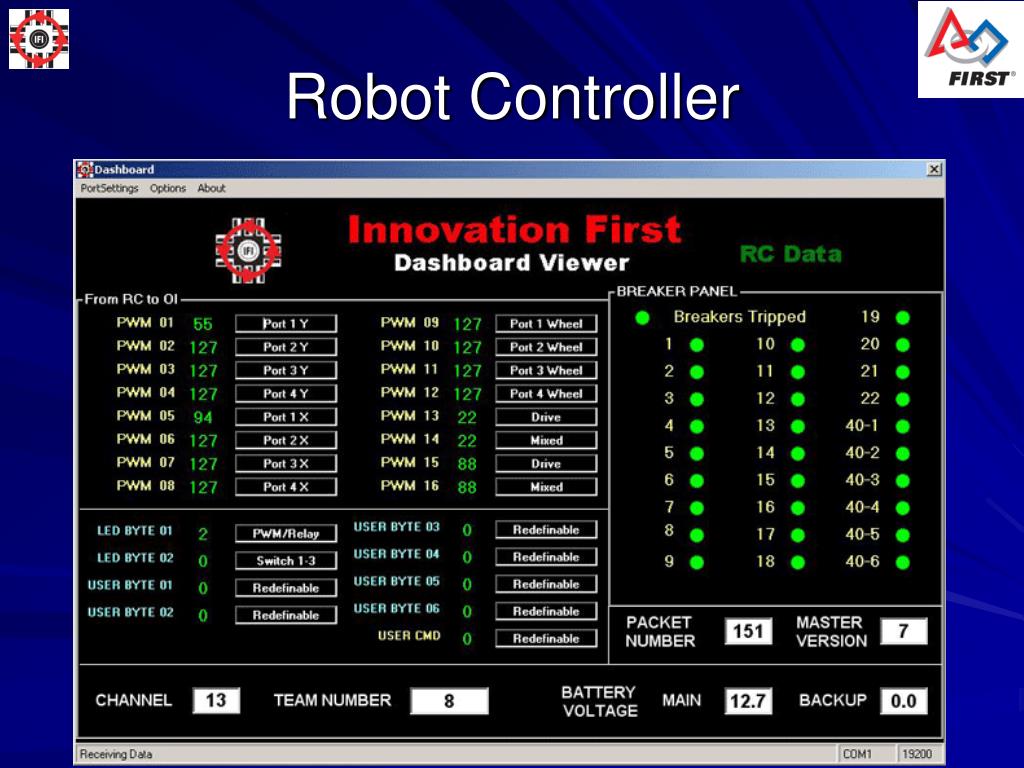Click breaker 5 status light
Image resolution: width=1024 pixels, height=768 pixels.
[697, 454]
